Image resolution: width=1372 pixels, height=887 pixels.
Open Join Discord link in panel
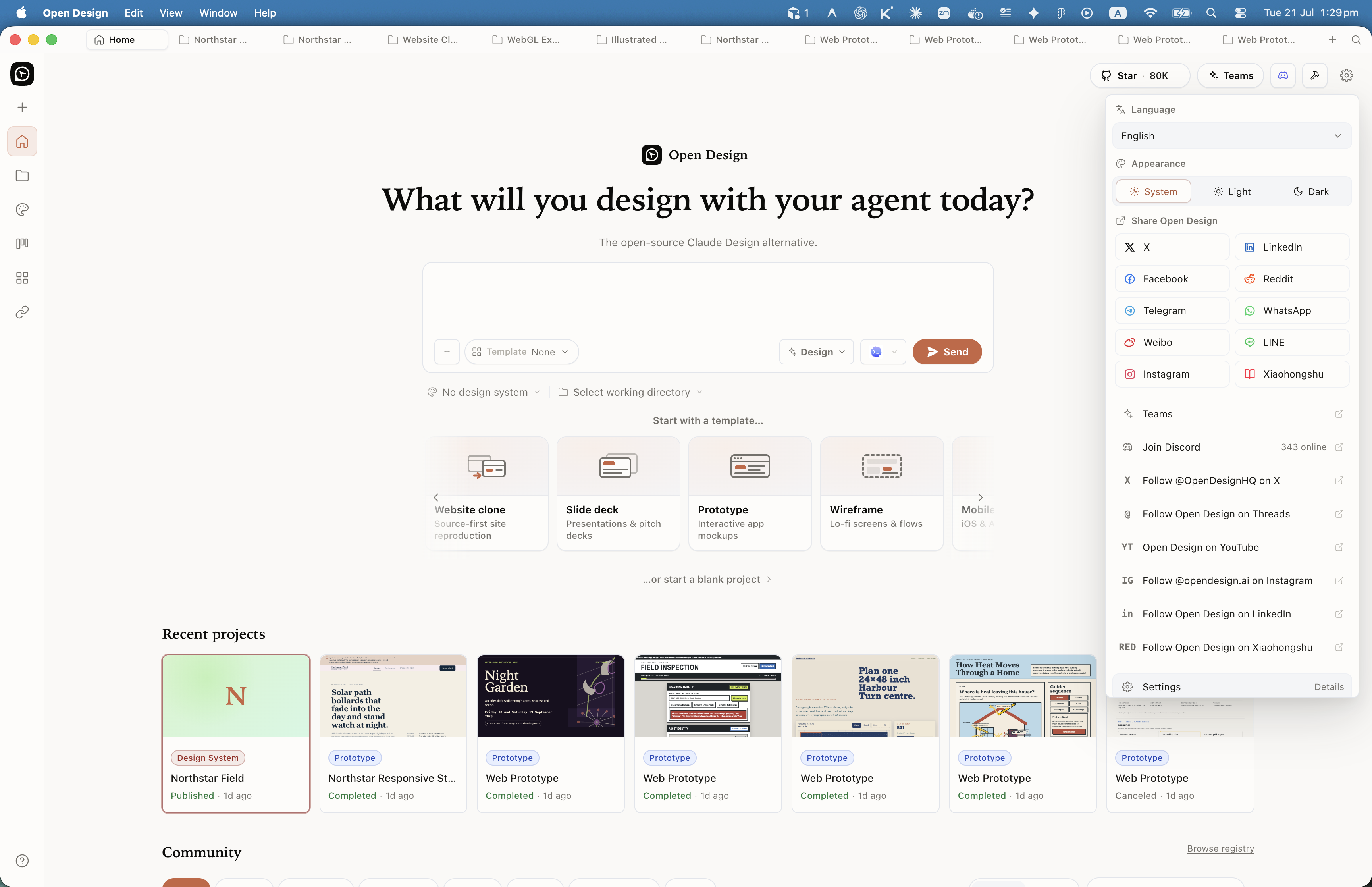[1231, 447]
